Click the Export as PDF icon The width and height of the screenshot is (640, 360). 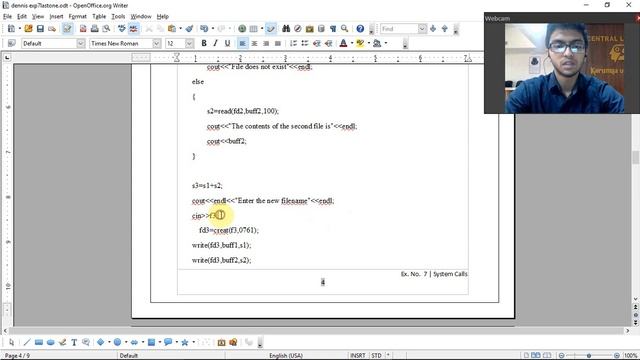point(83,29)
